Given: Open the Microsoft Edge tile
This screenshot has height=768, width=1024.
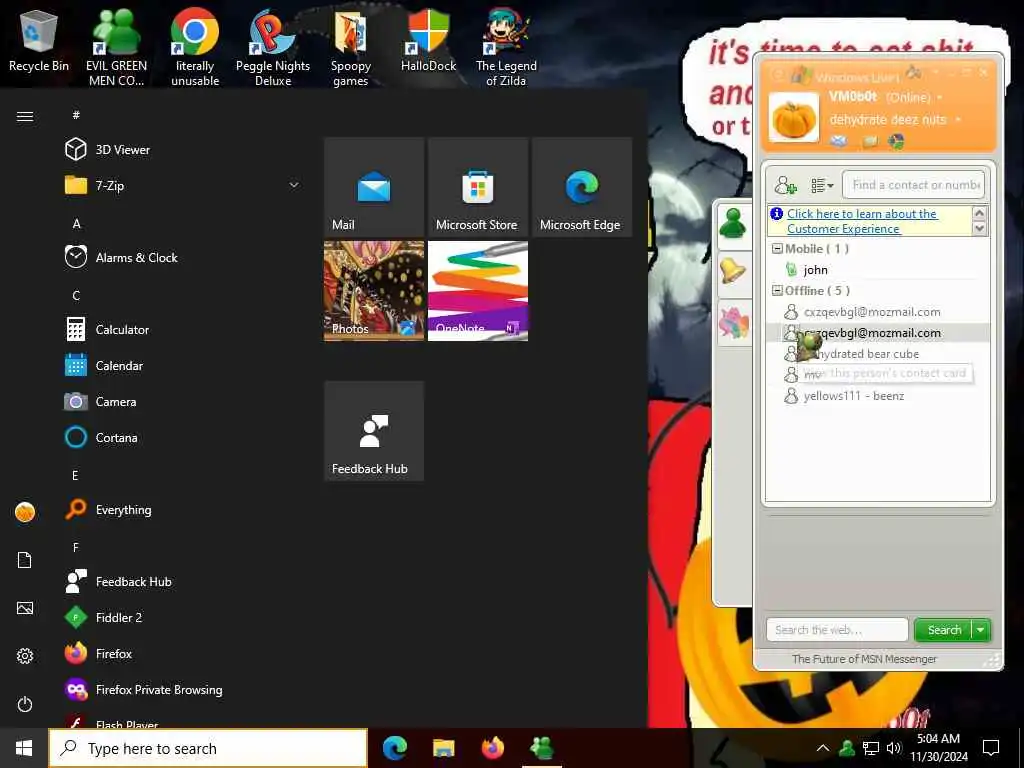Looking at the screenshot, I should pyautogui.click(x=582, y=187).
